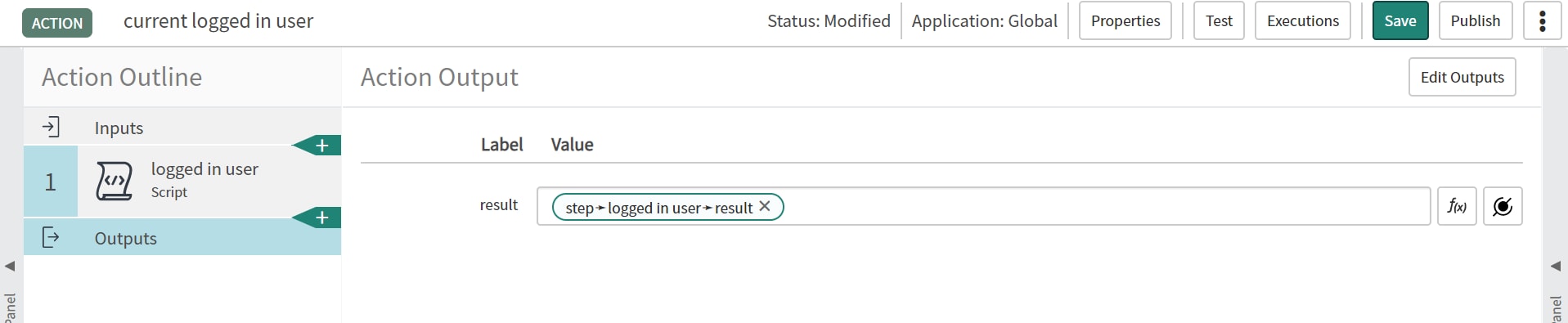Select step 1 logged in user Script
Viewport: 1568px width, 323px height.
[x=182, y=181]
